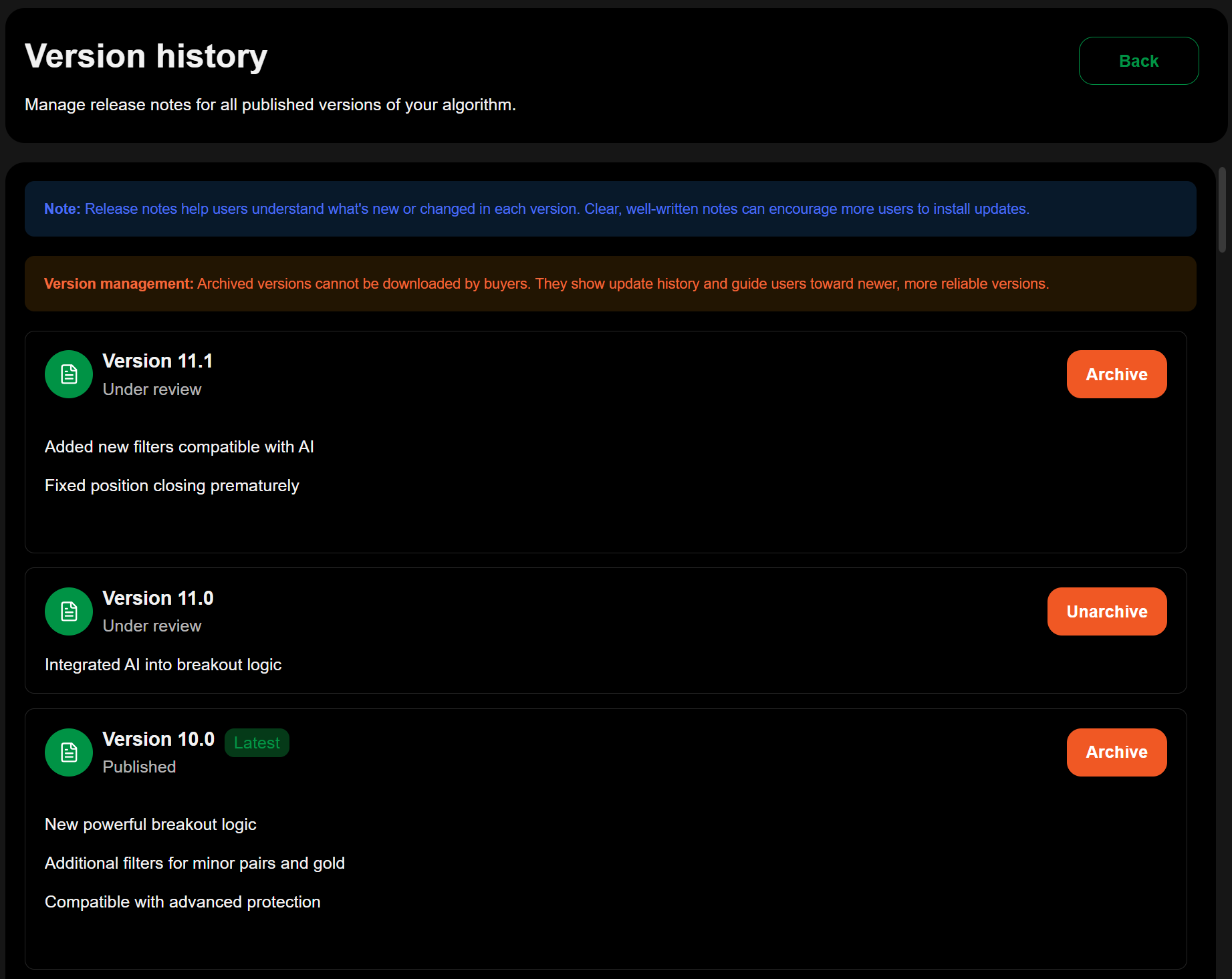Screen dimensions: 1232x979
Task: Click the Version 10.0 document icon
Action: (x=69, y=752)
